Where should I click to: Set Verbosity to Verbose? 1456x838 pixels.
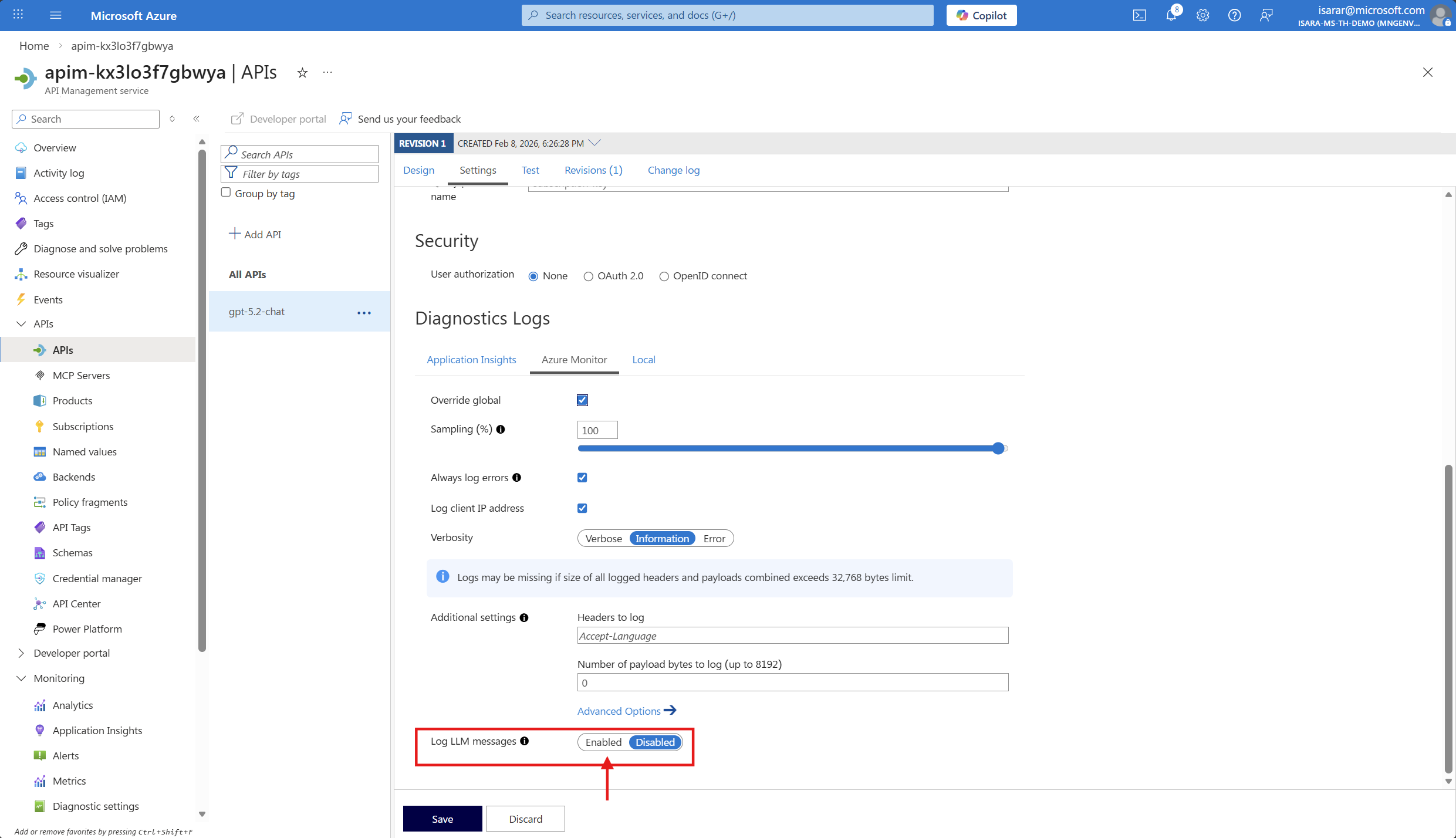pos(603,539)
